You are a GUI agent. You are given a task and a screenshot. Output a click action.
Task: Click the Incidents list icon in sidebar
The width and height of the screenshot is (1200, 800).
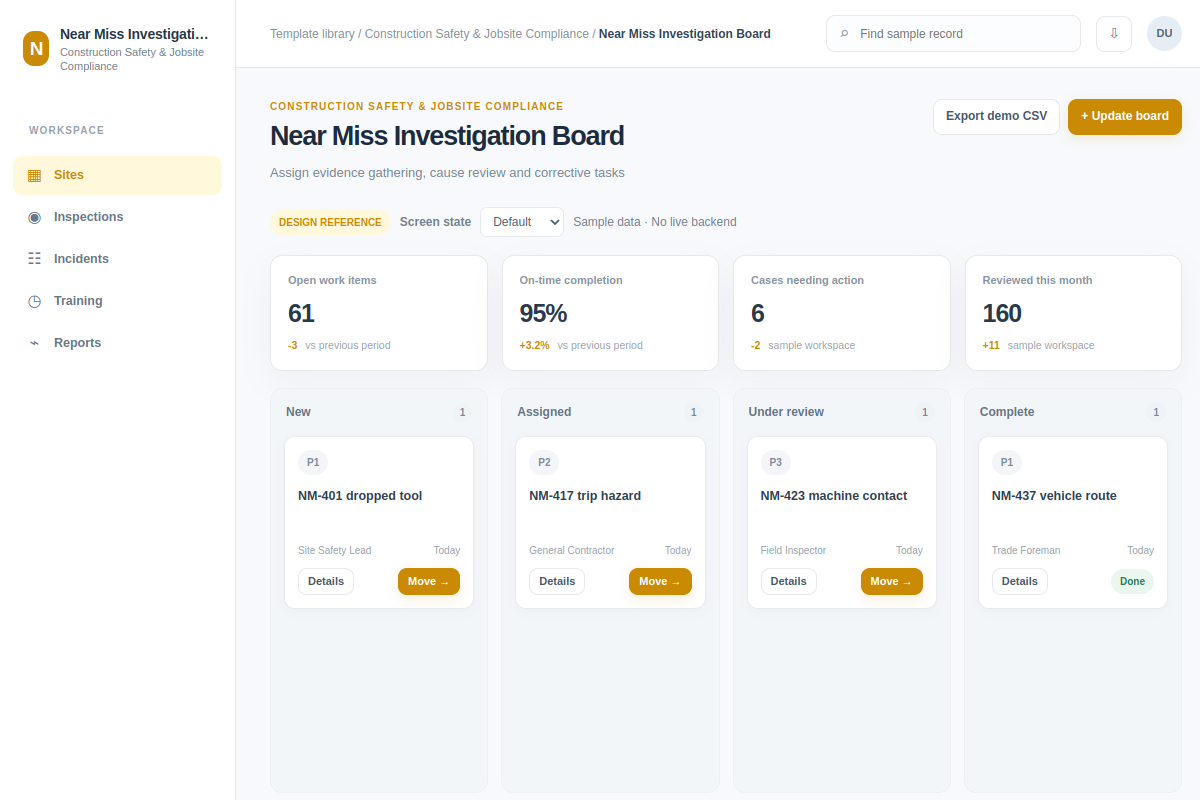point(35,259)
